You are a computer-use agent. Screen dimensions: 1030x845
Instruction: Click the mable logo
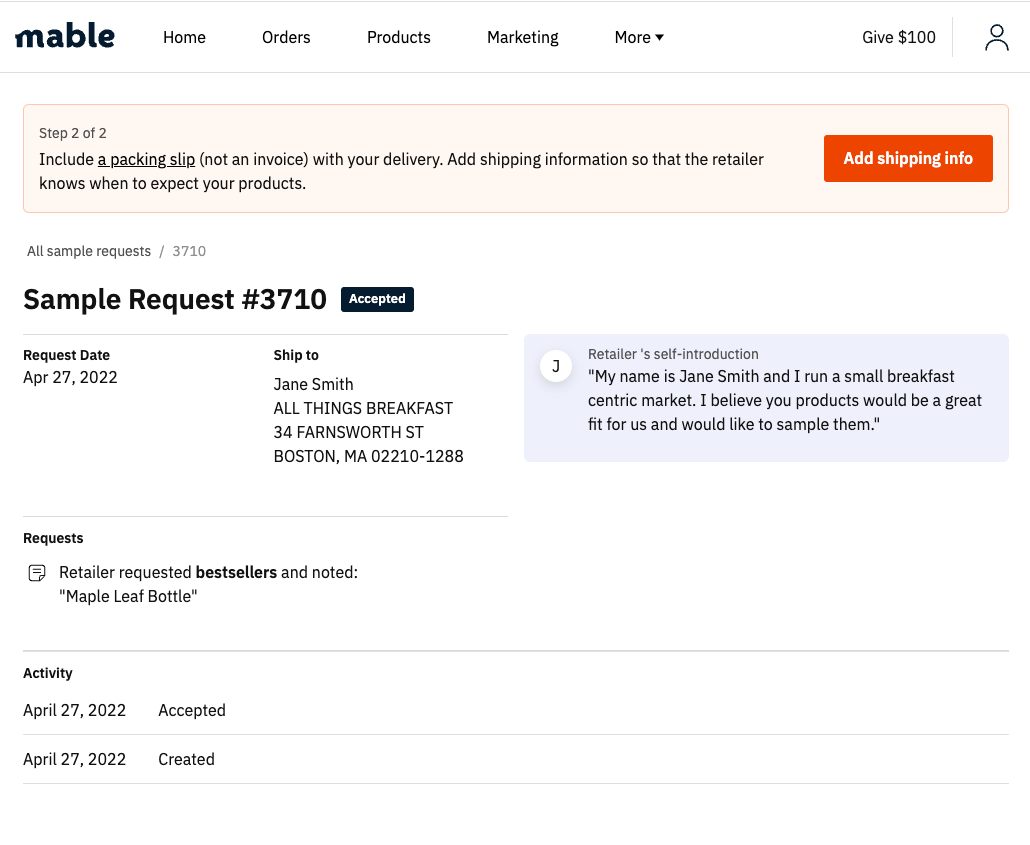pyautogui.click(x=64, y=36)
